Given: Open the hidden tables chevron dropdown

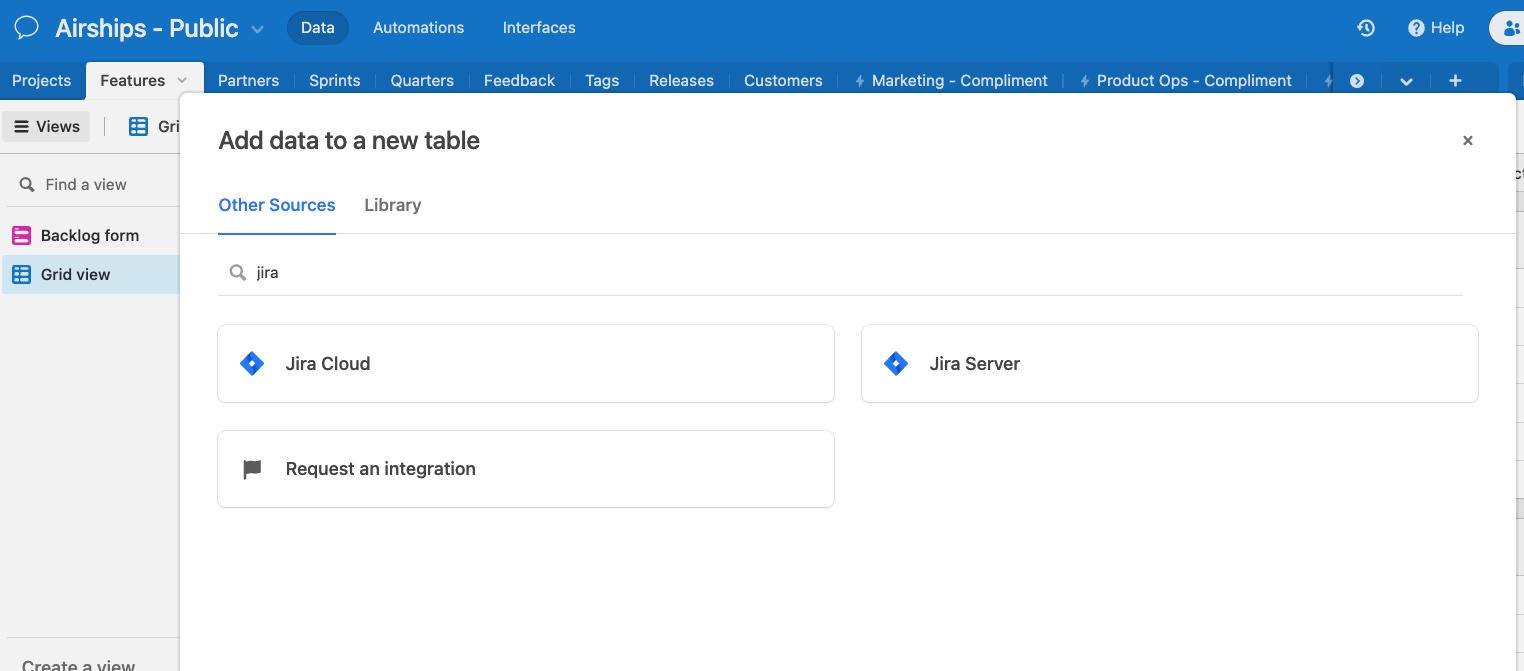Looking at the screenshot, I should point(1406,80).
